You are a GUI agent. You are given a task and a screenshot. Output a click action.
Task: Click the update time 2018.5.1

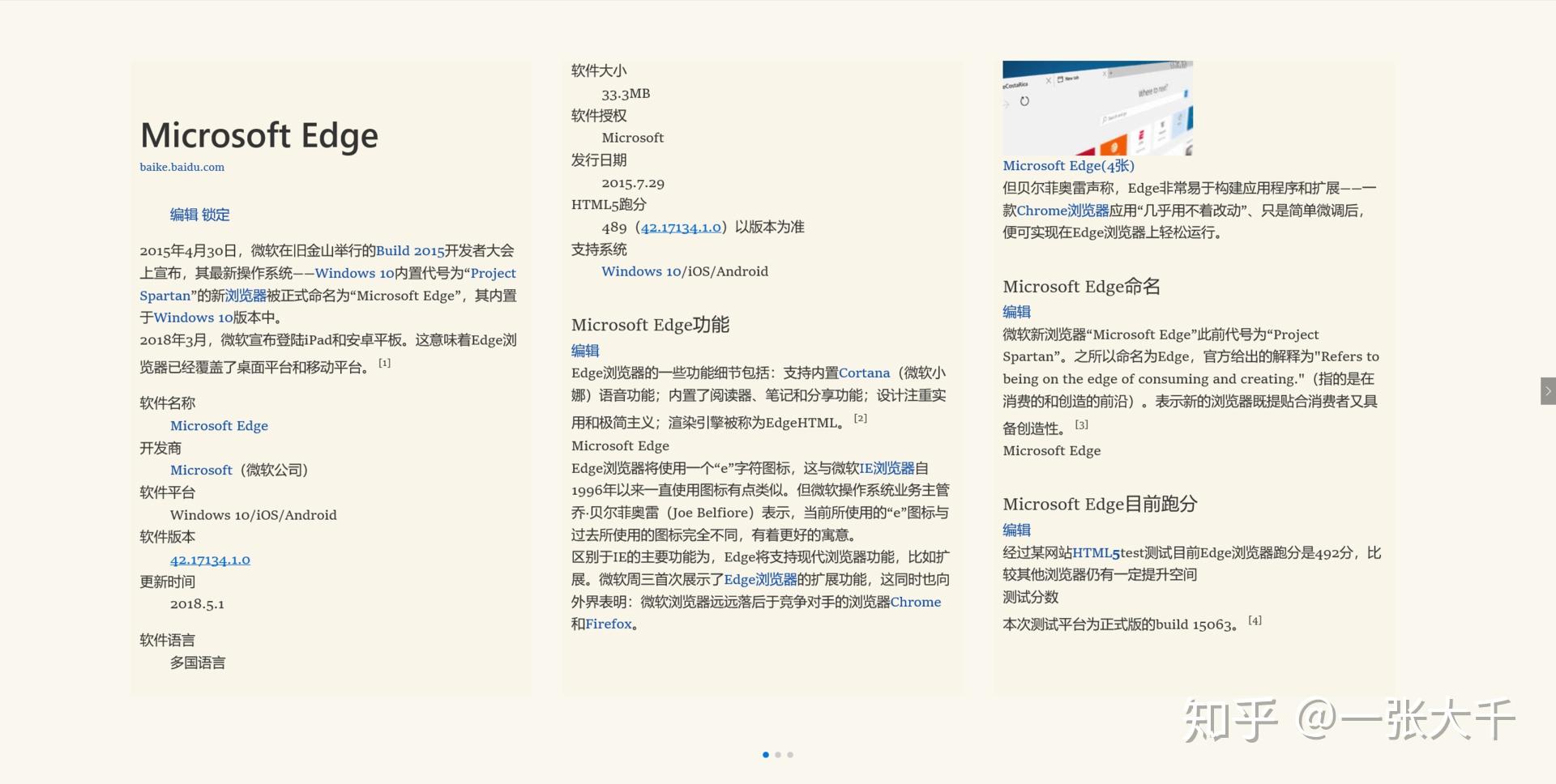pyautogui.click(x=197, y=604)
